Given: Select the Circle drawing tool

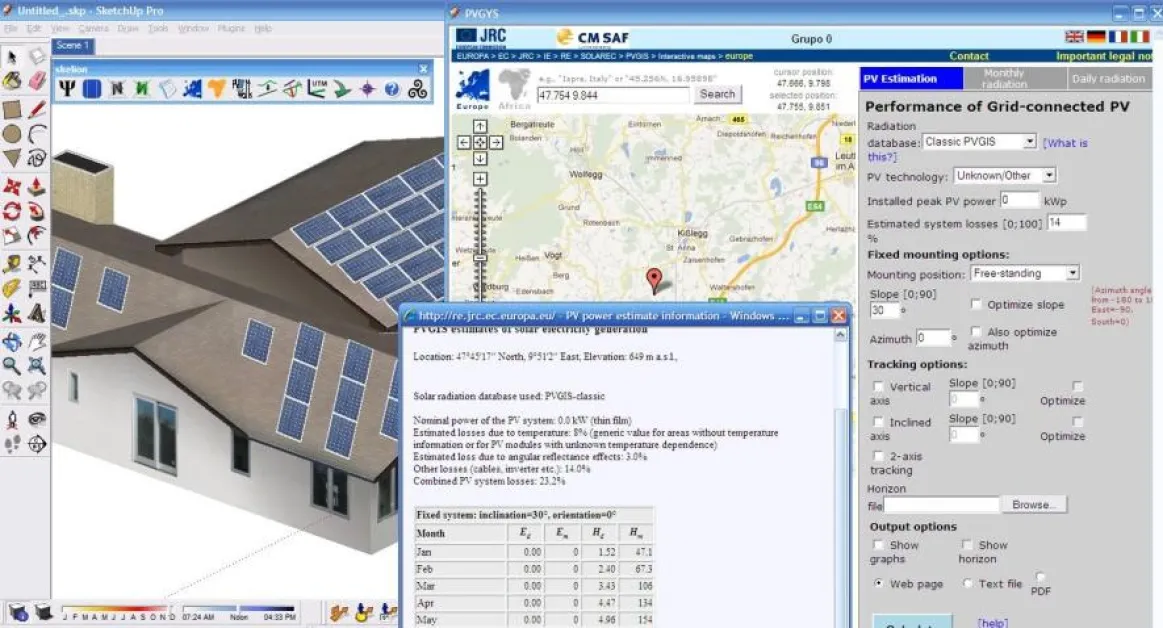Looking at the screenshot, I should pos(12,134).
